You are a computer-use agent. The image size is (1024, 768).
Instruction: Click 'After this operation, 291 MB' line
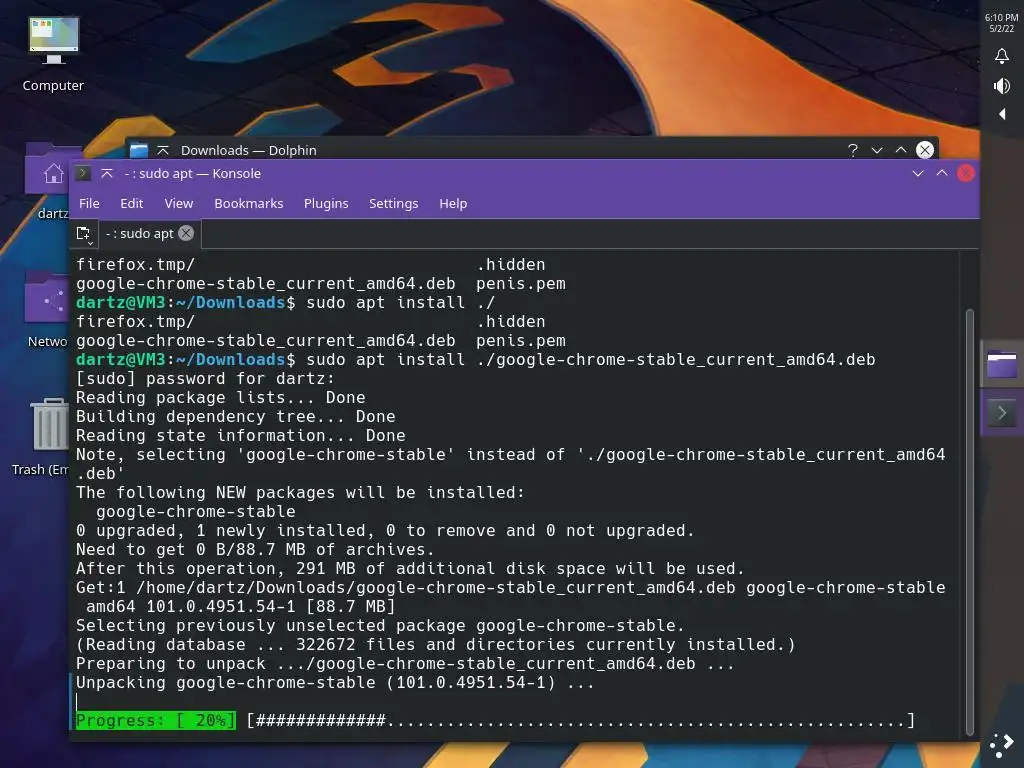pyautogui.click(x=410, y=568)
